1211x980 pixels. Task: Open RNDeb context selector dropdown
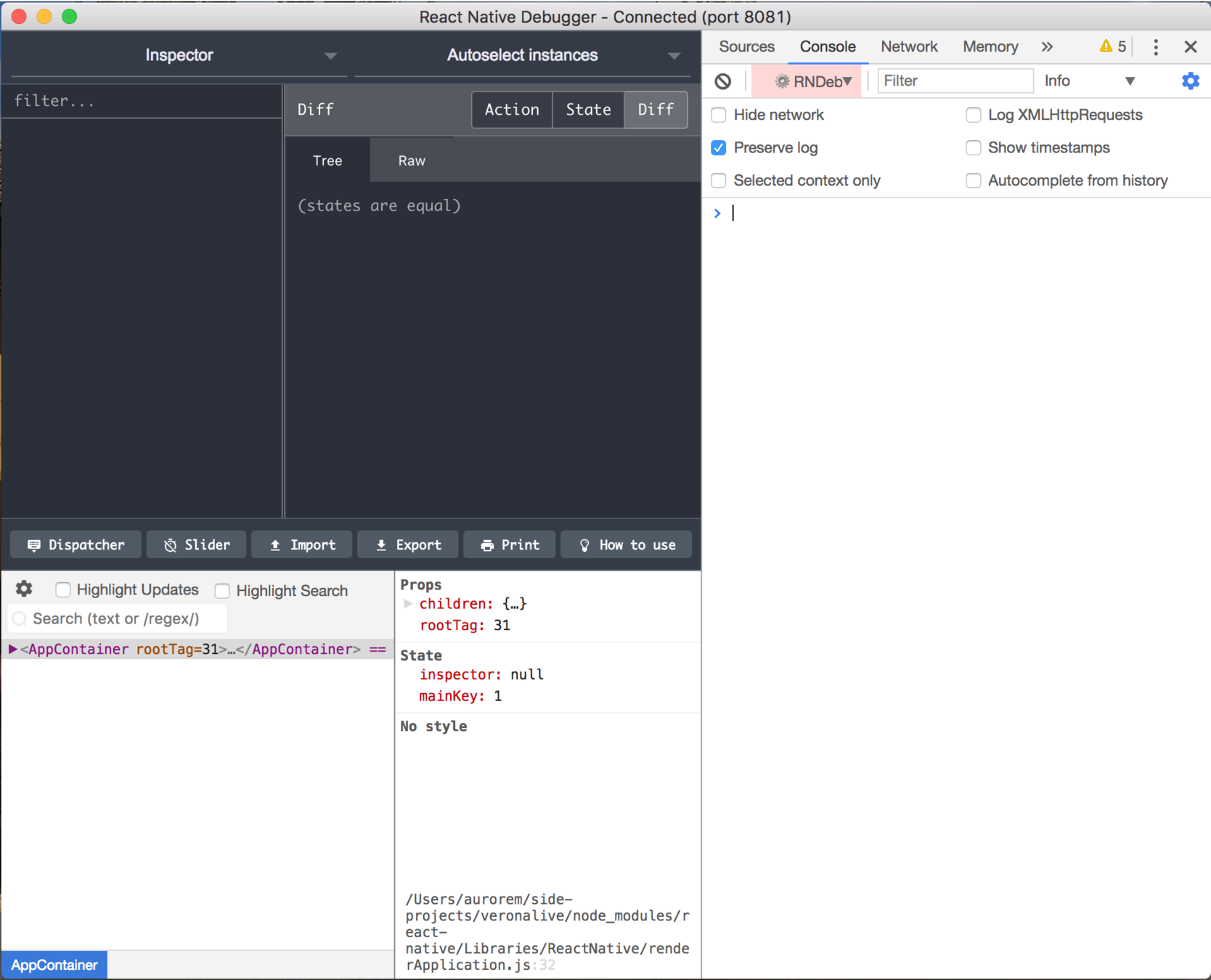(x=807, y=81)
